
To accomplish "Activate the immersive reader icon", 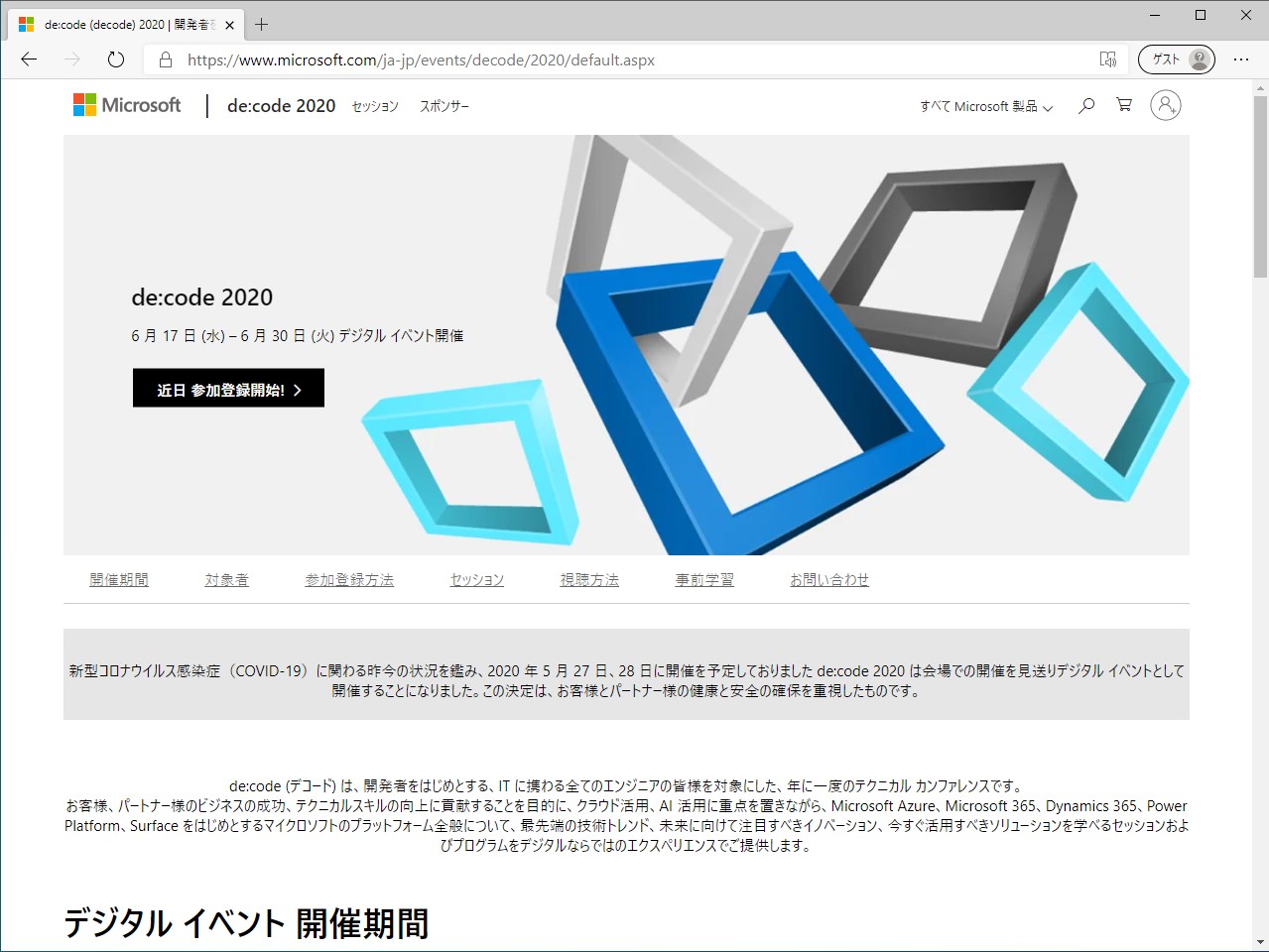I will [x=1107, y=59].
